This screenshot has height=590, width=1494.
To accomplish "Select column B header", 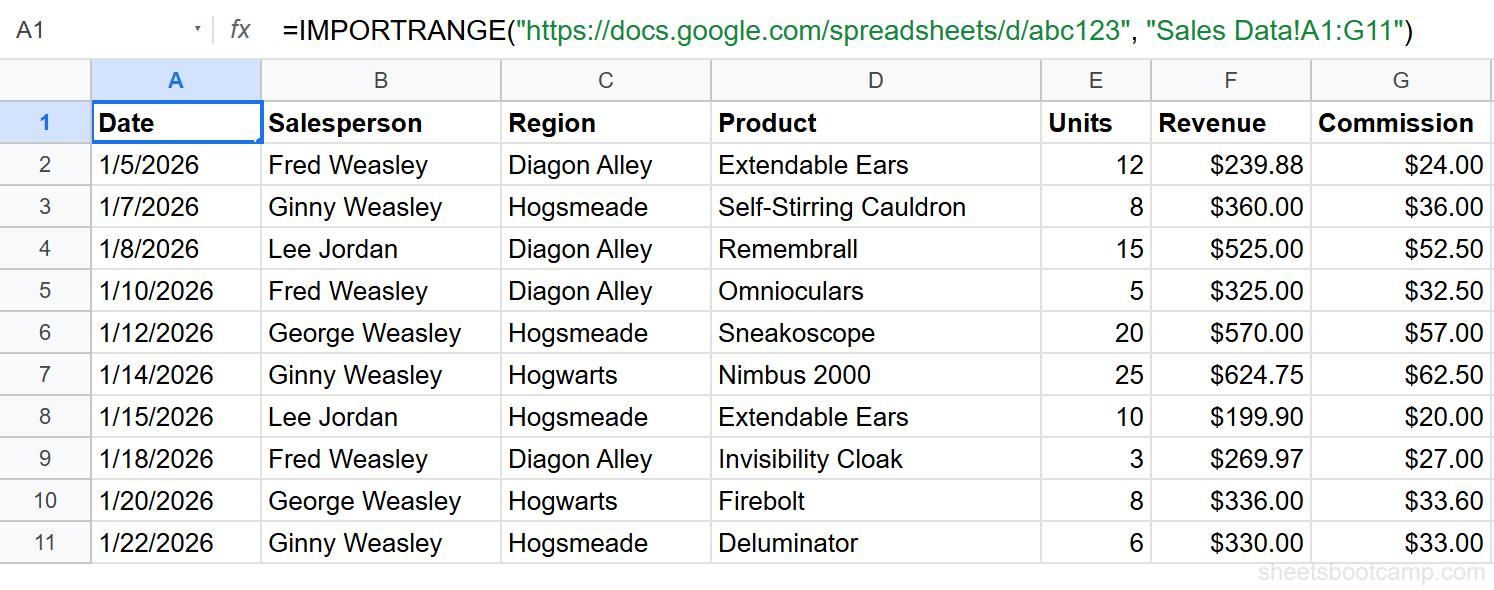I will click(380, 80).
